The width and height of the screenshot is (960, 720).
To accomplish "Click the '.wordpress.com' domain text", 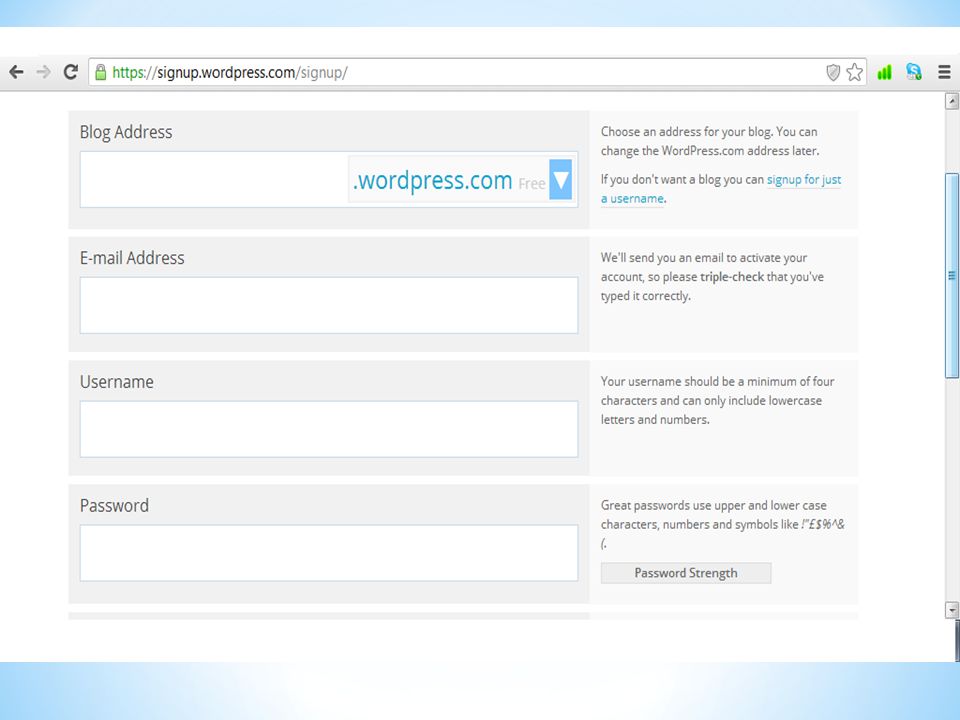I will click(x=432, y=180).
